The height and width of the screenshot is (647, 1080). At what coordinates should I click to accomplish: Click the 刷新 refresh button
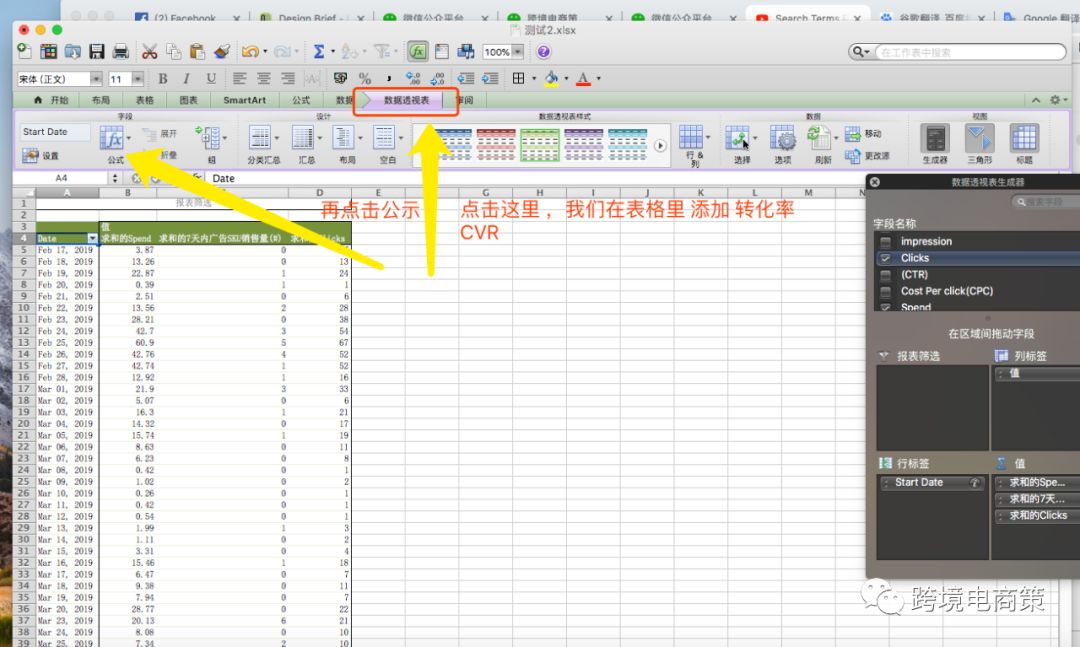(821, 145)
